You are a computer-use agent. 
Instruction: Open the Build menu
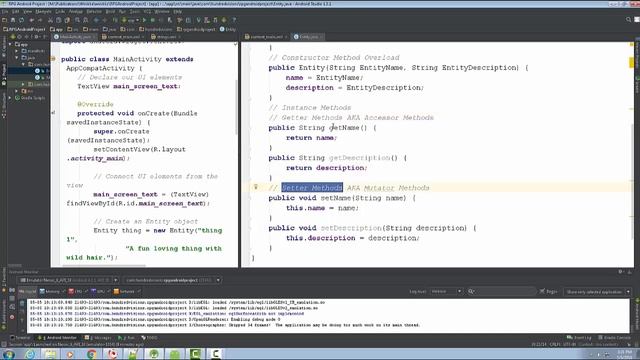coord(110,11)
